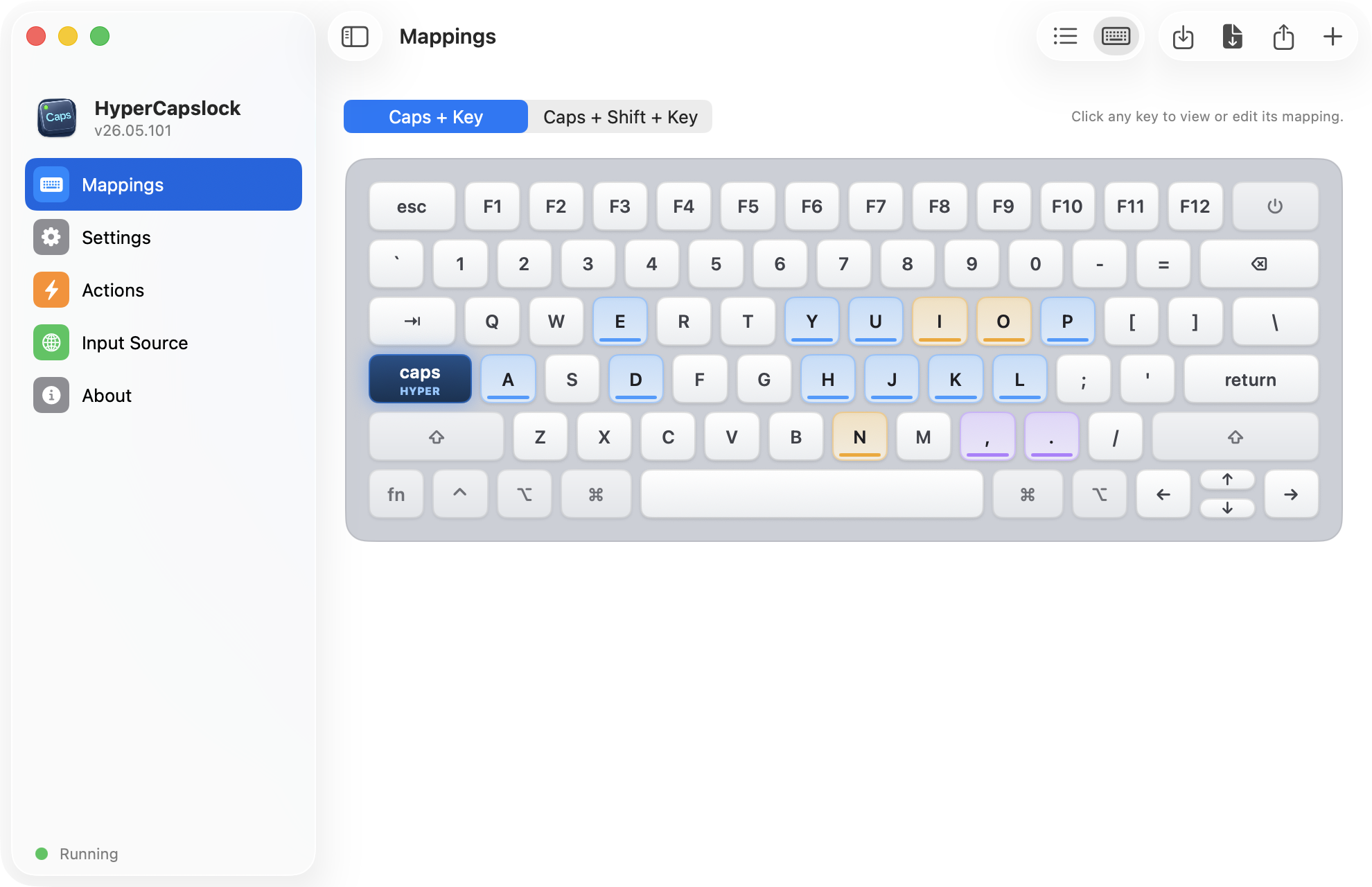
Task: Click the caps HYPER key
Action: point(420,379)
